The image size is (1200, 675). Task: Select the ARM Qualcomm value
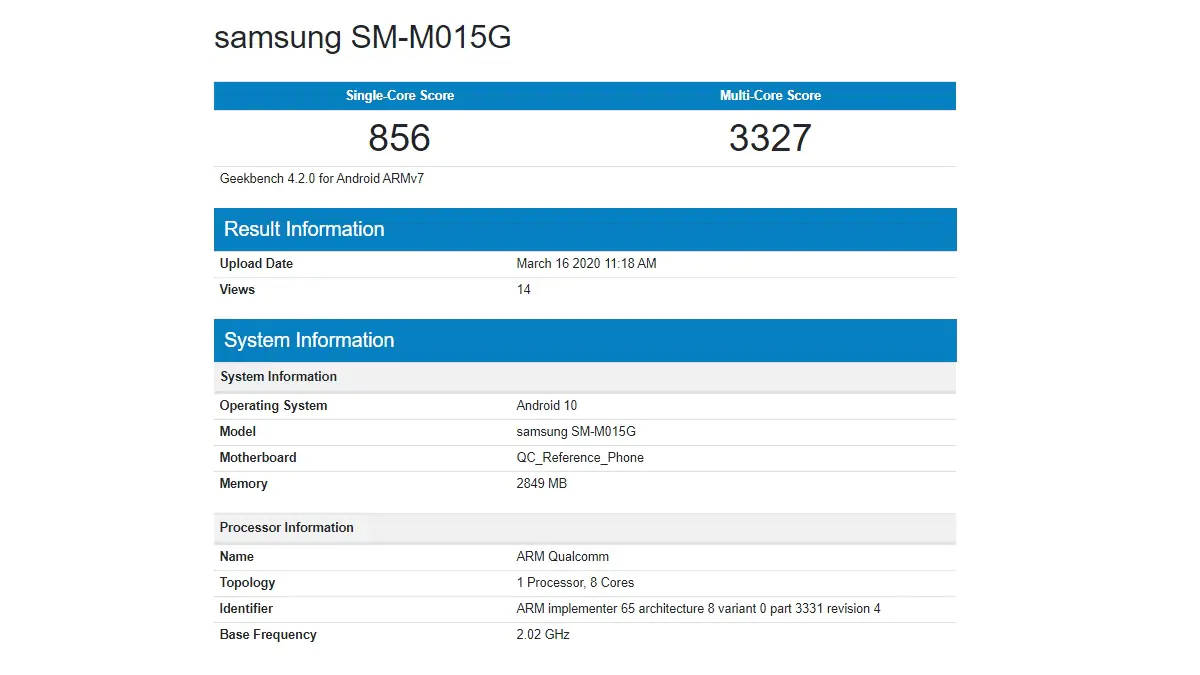[x=563, y=557]
